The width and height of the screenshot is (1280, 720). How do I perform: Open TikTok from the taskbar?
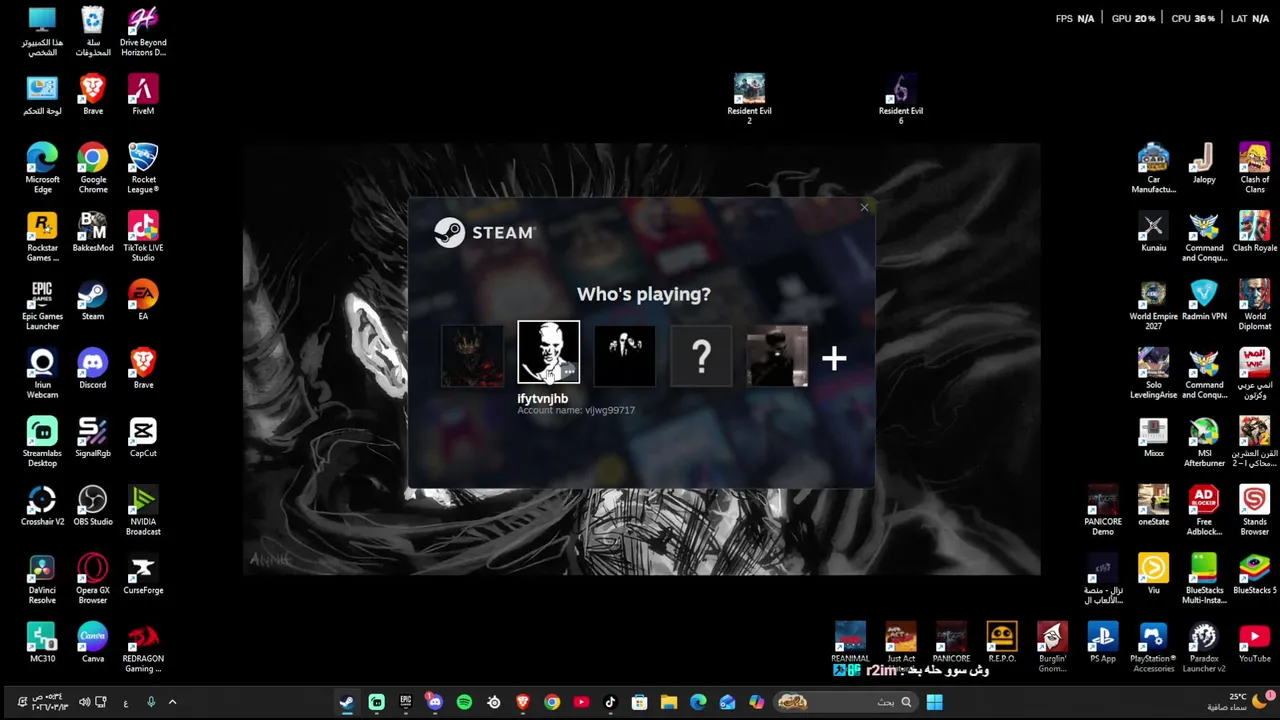tap(610, 702)
